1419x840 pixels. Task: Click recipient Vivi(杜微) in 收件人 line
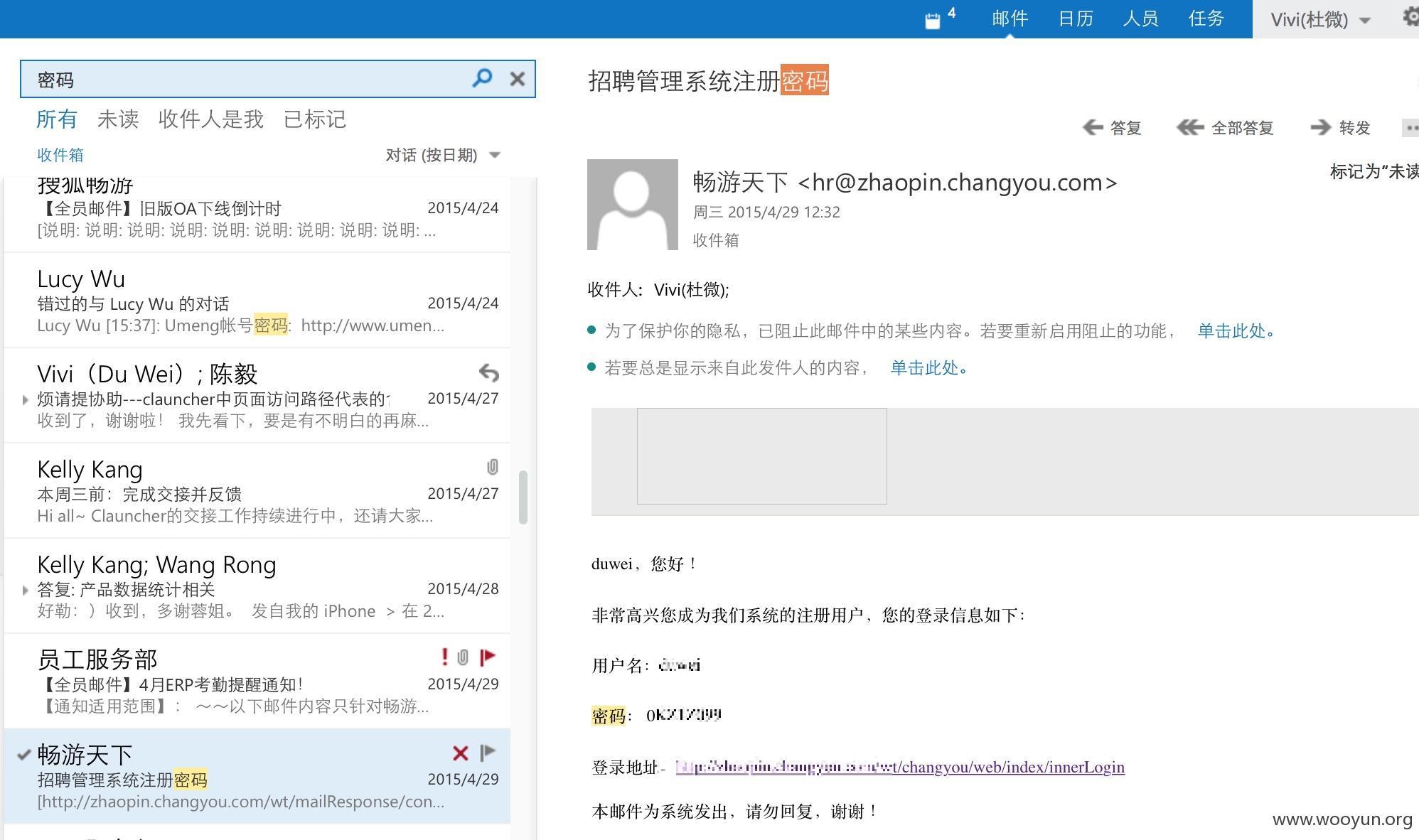click(691, 290)
